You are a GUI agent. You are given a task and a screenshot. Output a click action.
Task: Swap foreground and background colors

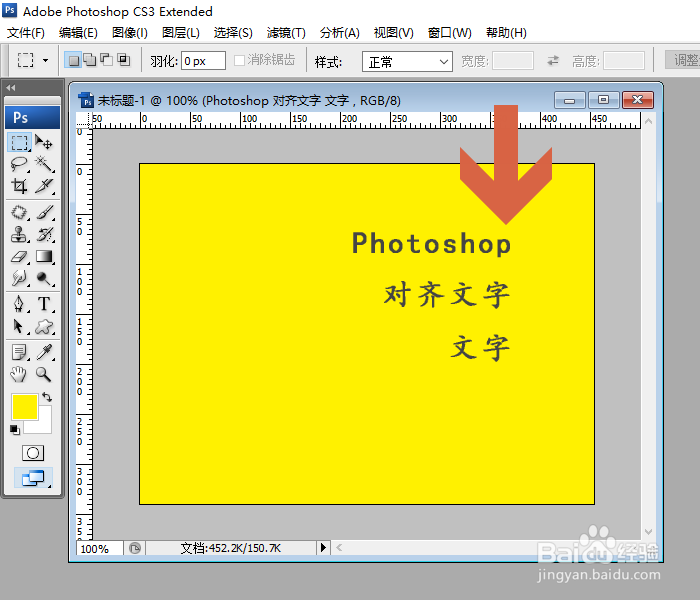tap(47, 397)
